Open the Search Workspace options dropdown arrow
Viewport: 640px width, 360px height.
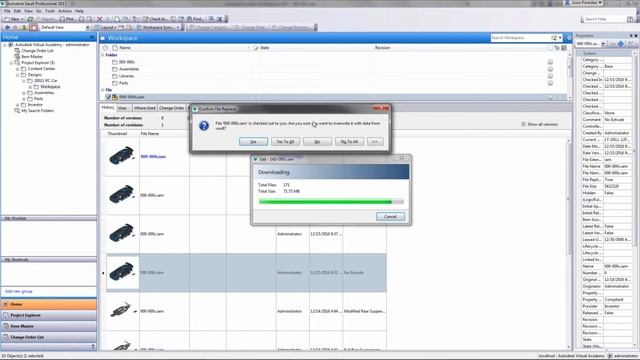[560, 38]
